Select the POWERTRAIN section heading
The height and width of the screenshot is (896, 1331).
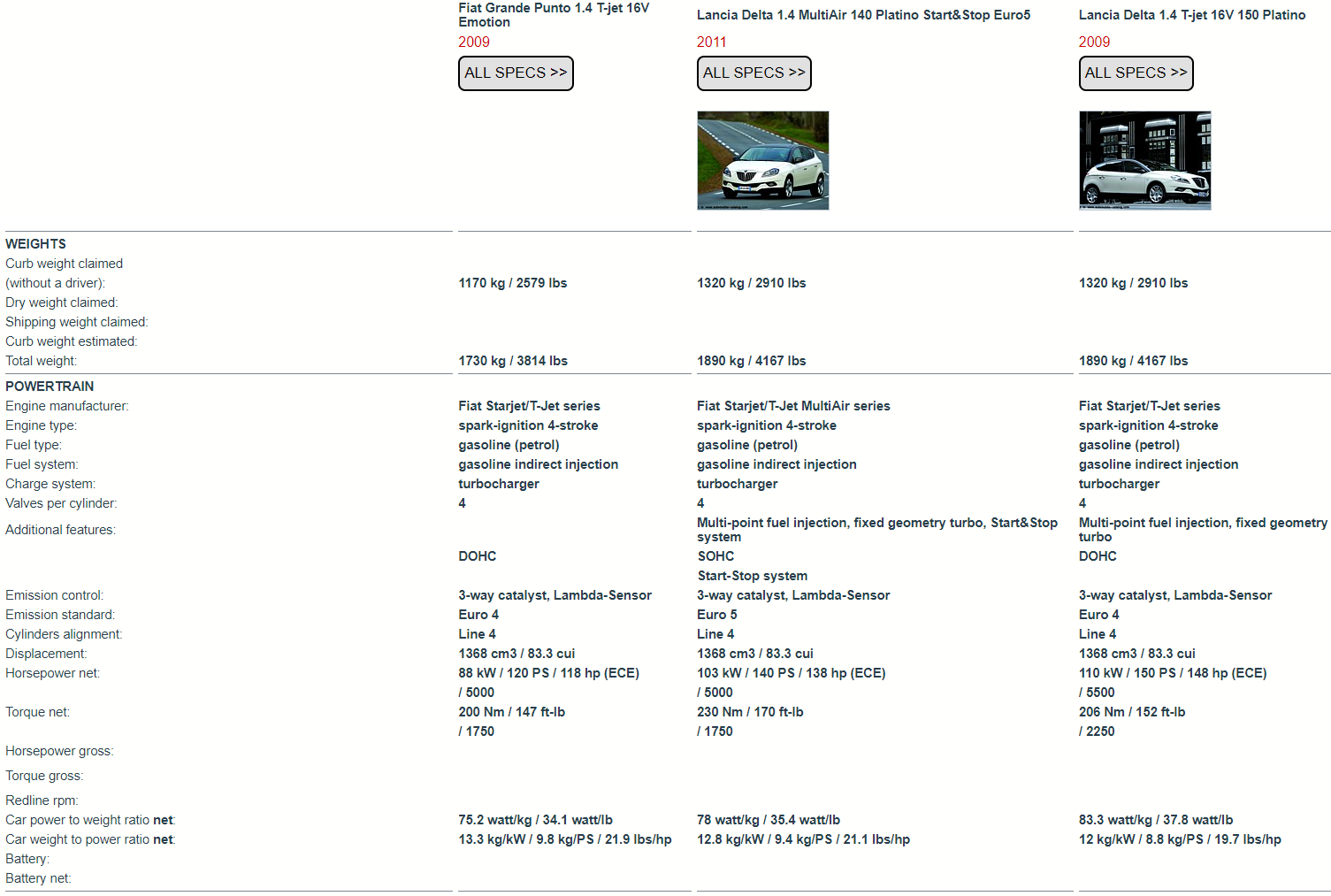pos(50,387)
